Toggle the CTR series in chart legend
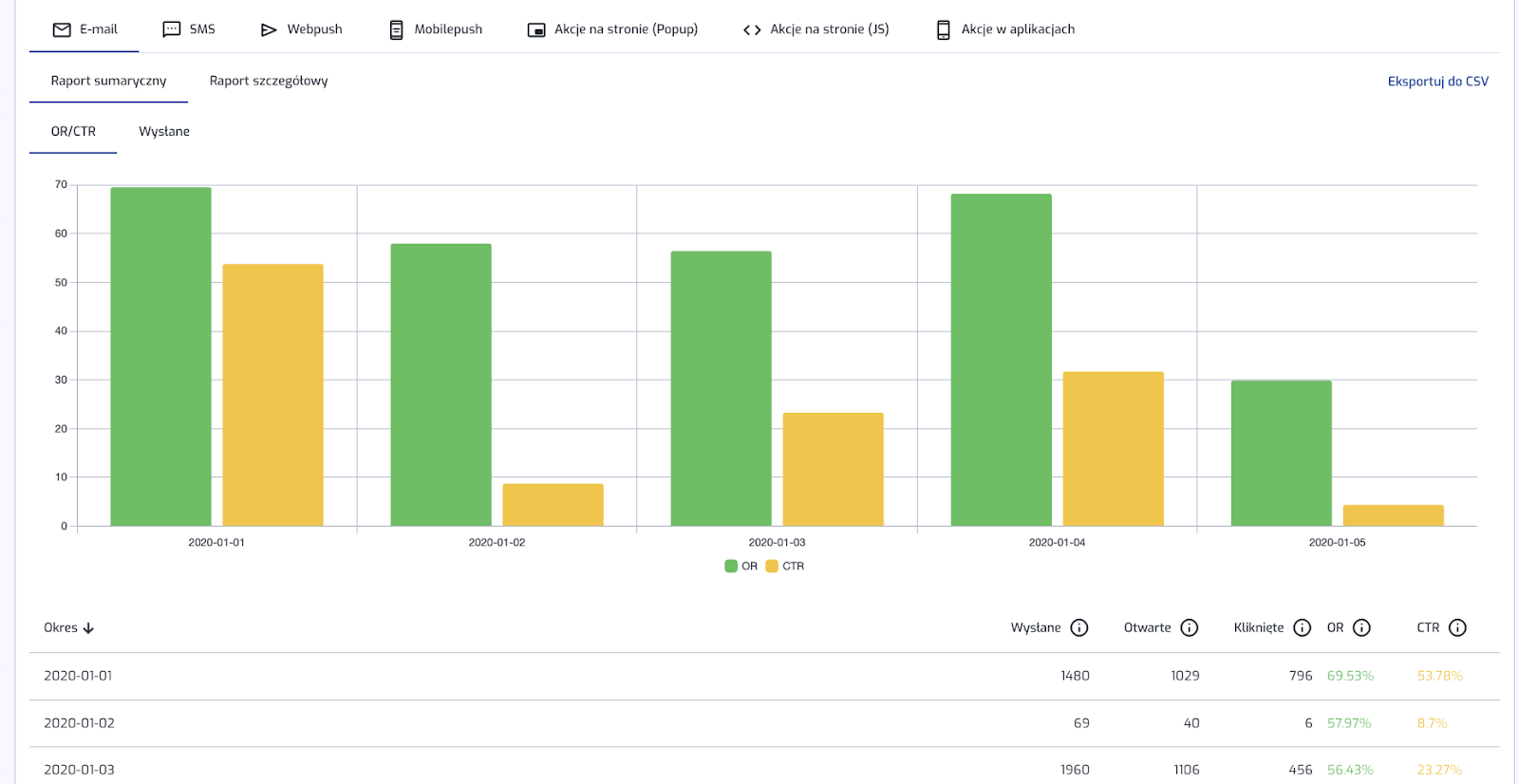This screenshot has width=1519, height=784. 785,566
